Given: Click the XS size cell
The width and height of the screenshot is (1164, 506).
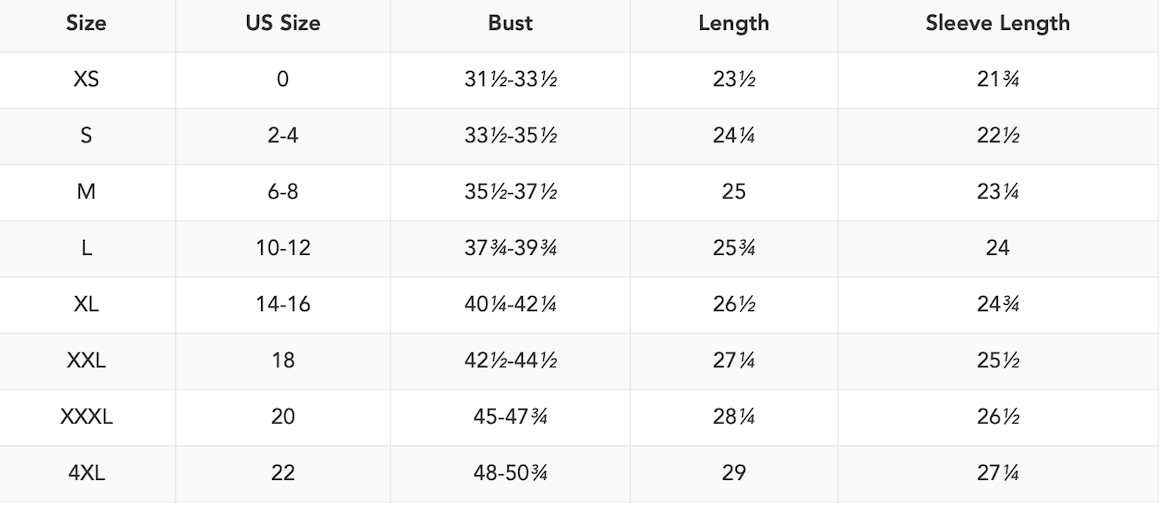Looking at the screenshot, I should pos(86,80).
